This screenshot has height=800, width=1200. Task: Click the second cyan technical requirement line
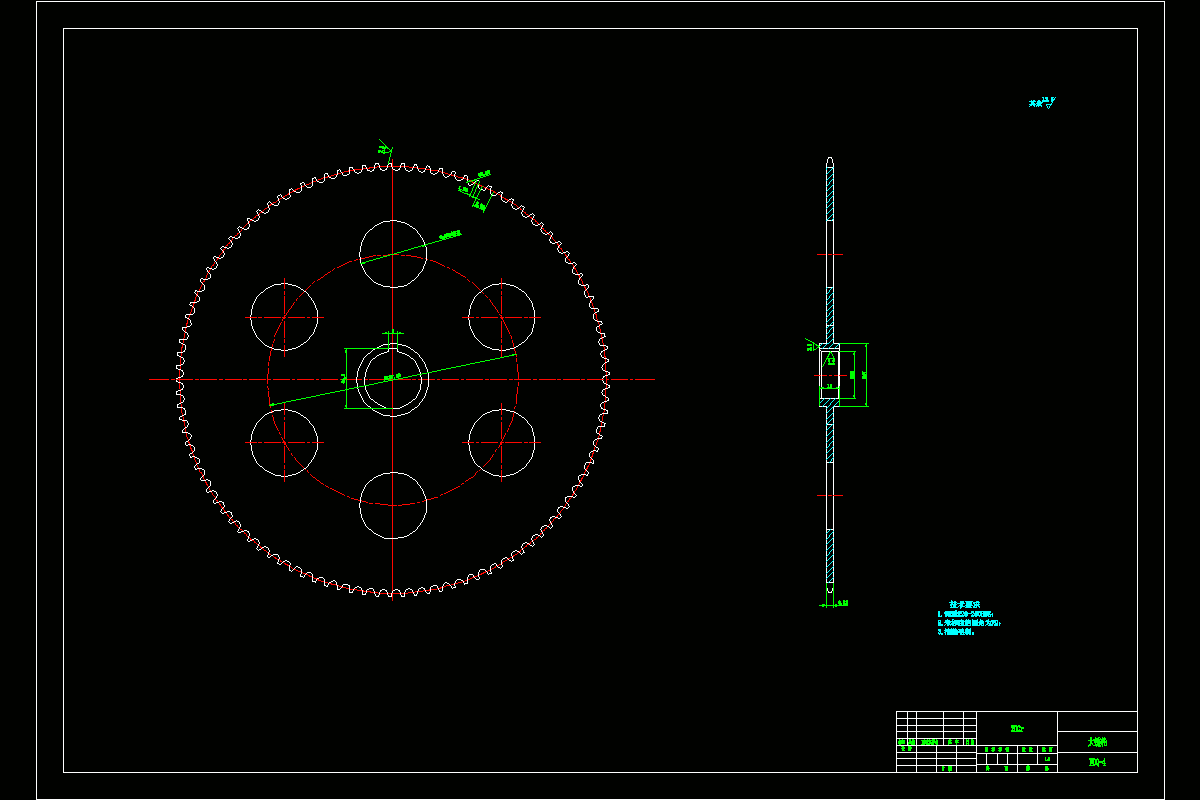tap(969, 623)
